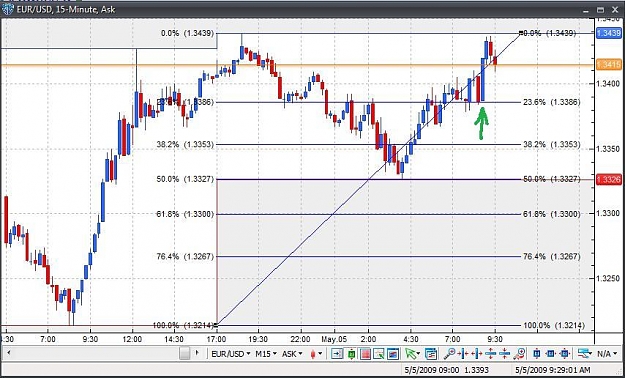This screenshot has width=625, height=378.
Task: Open the chart properties list icon
Action: point(431,354)
